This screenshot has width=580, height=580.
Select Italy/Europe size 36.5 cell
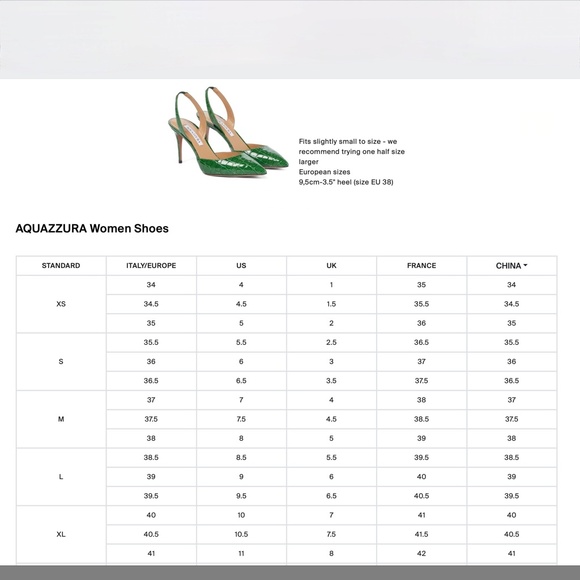point(151,381)
